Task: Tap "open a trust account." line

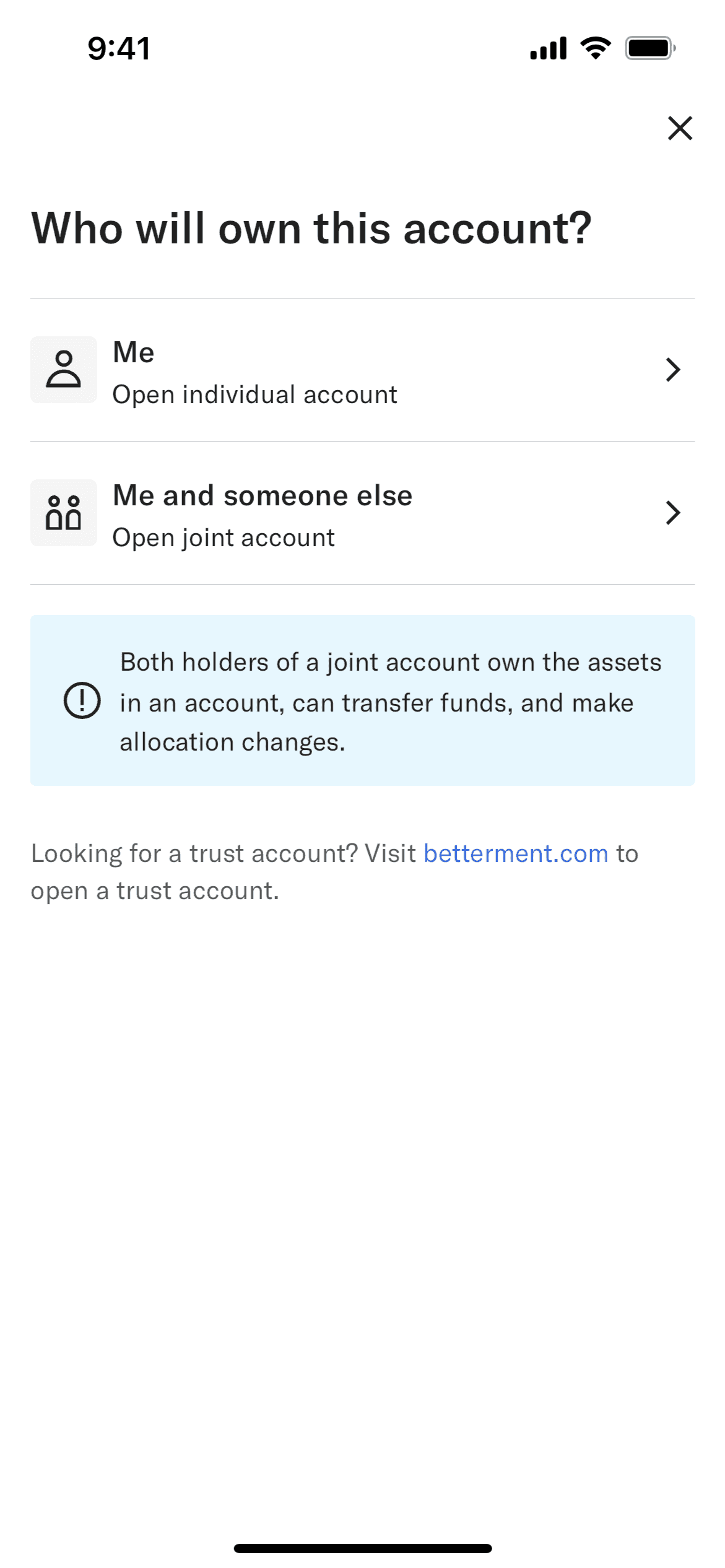Action: point(155,891)
